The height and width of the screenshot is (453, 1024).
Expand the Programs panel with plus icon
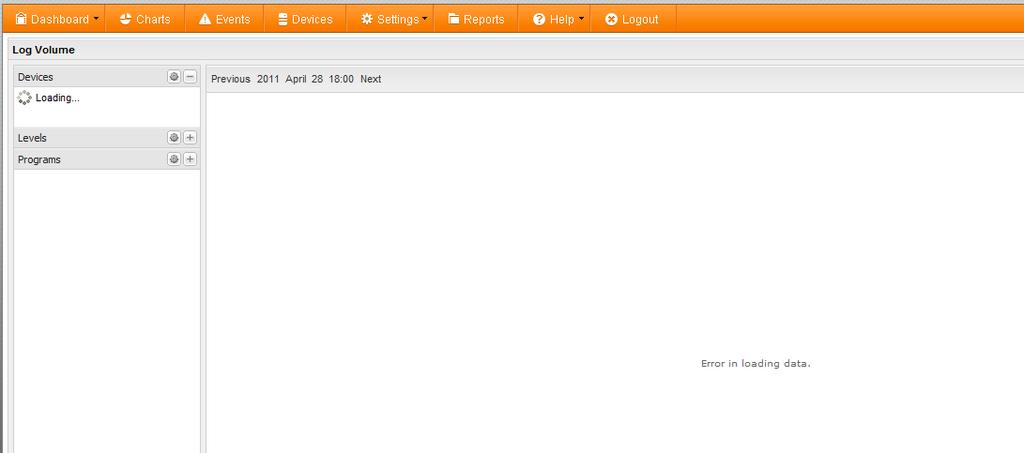pos(190,159)
